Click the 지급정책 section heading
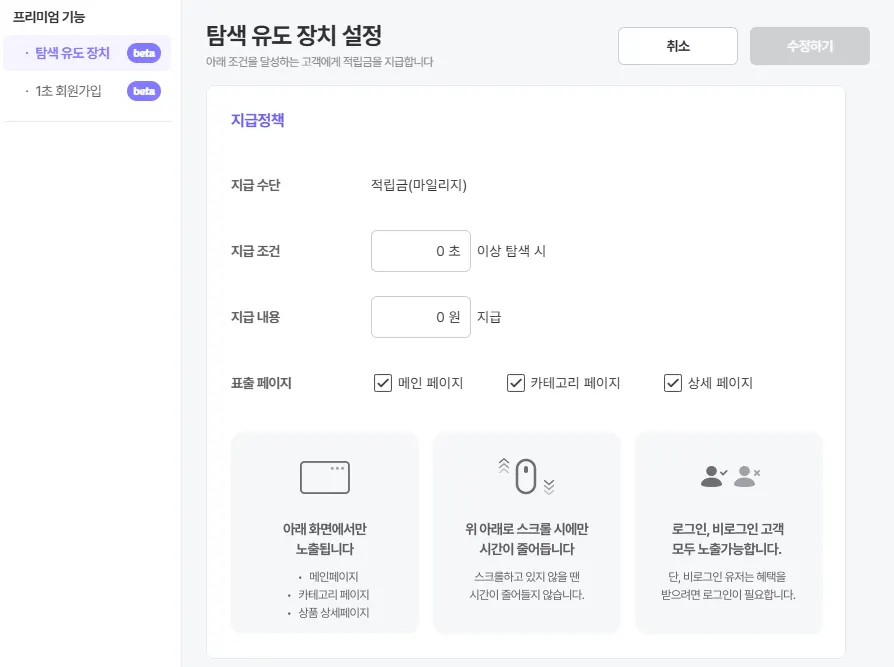The height and width of the screenshot is (667, 894). (258, 120)
